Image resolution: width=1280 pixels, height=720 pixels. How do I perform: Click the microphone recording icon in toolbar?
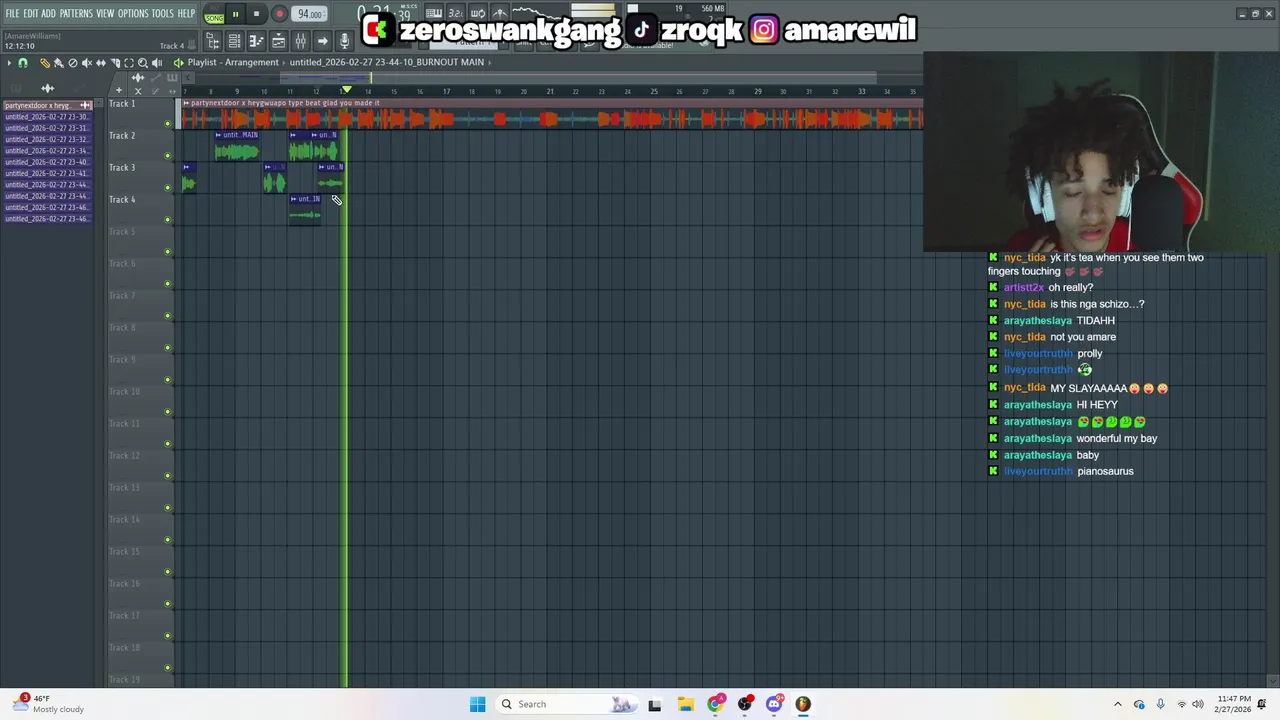coord(344,41)
